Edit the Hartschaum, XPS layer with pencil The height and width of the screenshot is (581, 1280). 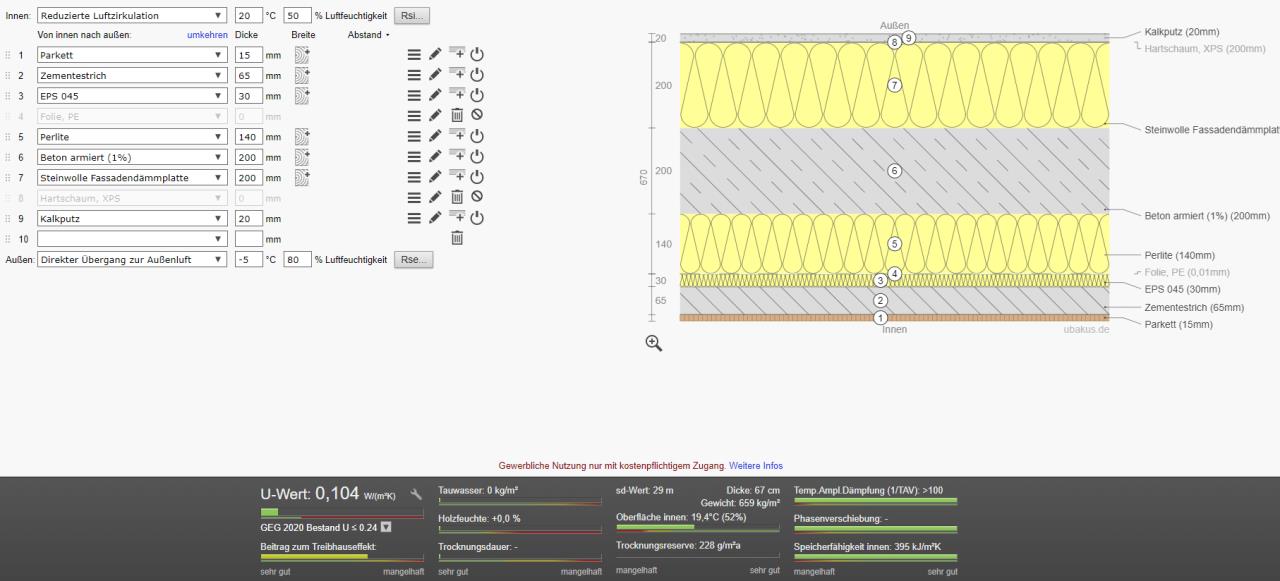coord(435,197)
